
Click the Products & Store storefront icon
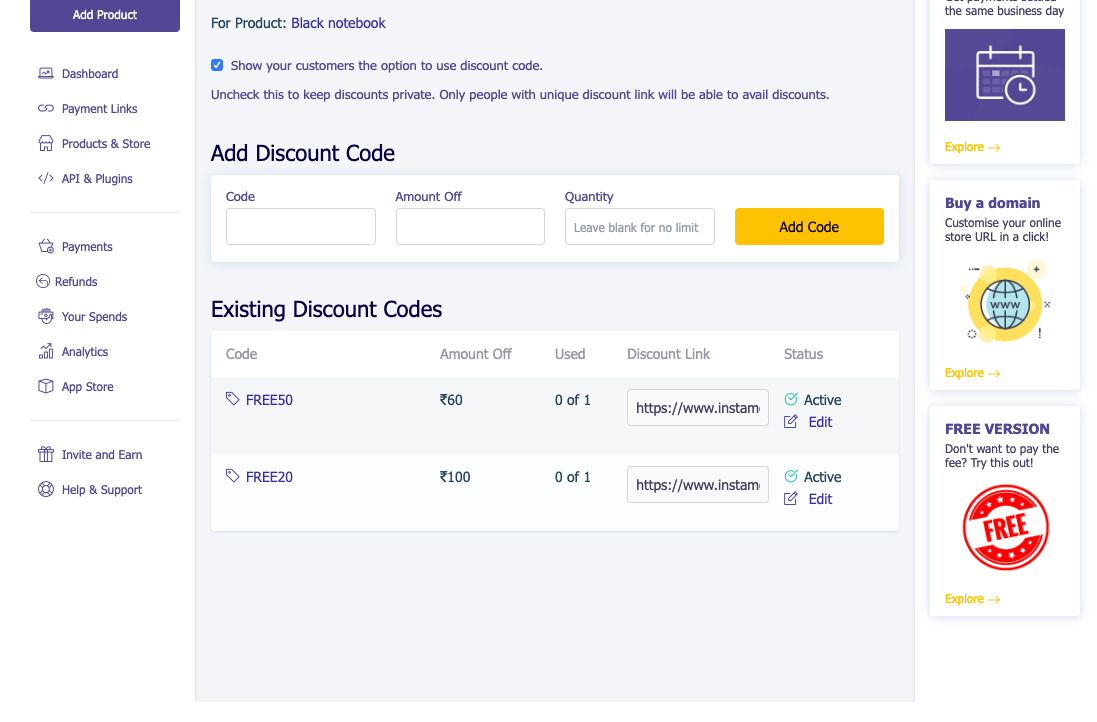pyautogui.click(x=45, y=143)
